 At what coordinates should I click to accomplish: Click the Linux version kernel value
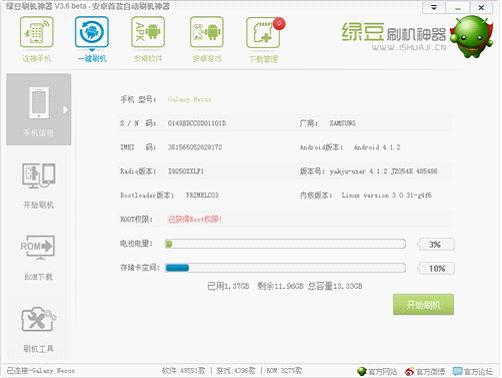(386, 195)
